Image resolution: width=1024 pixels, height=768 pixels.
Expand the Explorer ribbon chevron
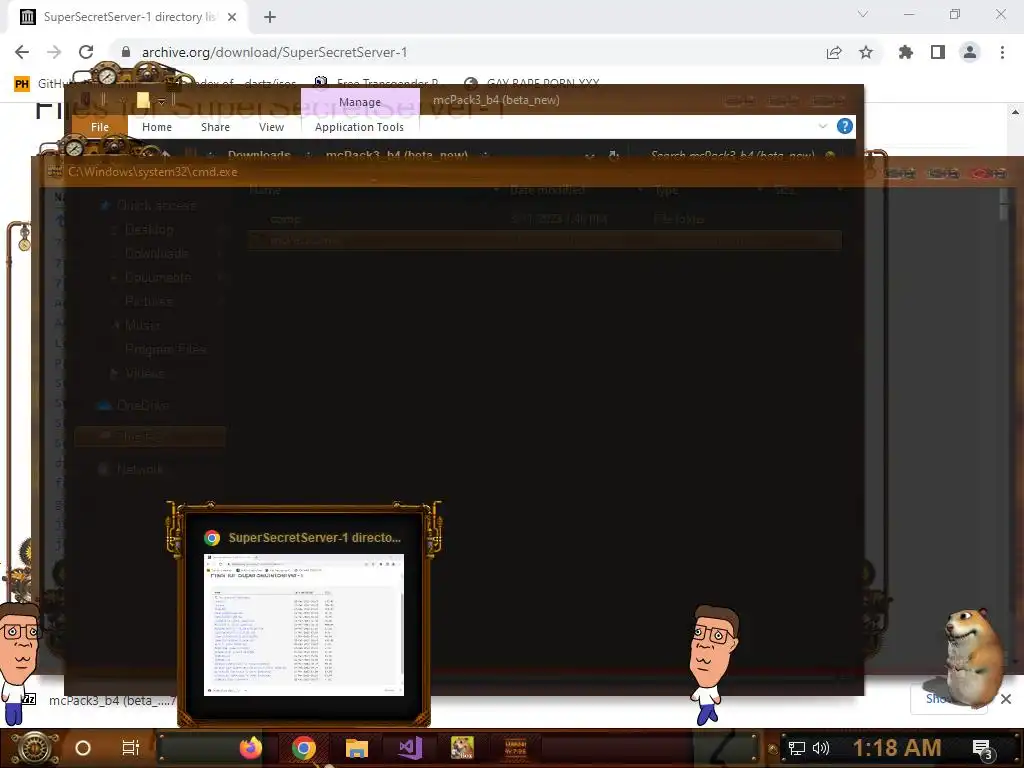(x=823, y=126)
